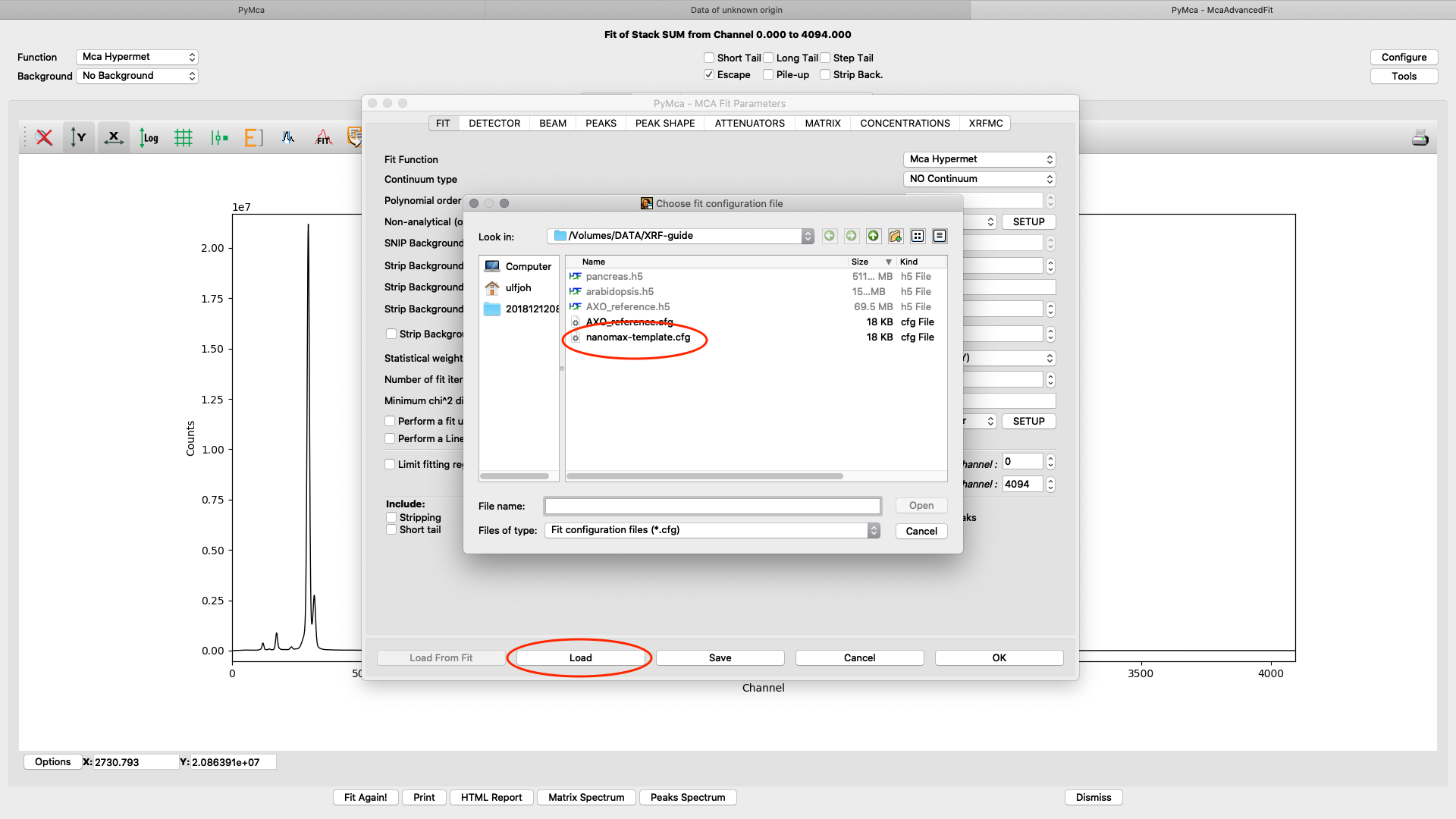This screenshot has height=819, width=1456.
Task: Click icon of AXO_reference.h5 file
Action: tap(576, 307)
